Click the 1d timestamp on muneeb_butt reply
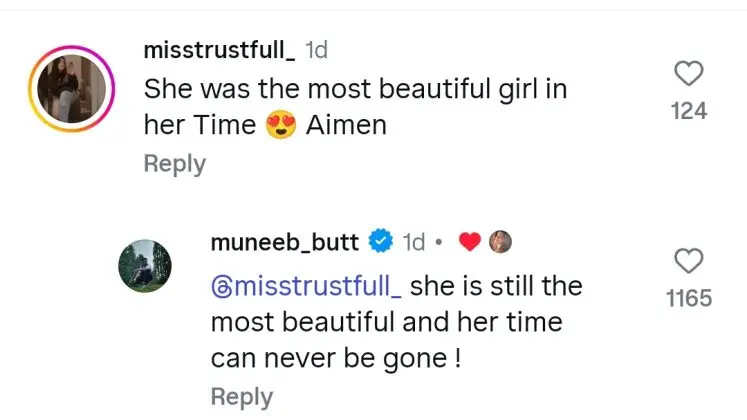The height and width of the screenshot is (420, 747). click(x=413, y=241)
